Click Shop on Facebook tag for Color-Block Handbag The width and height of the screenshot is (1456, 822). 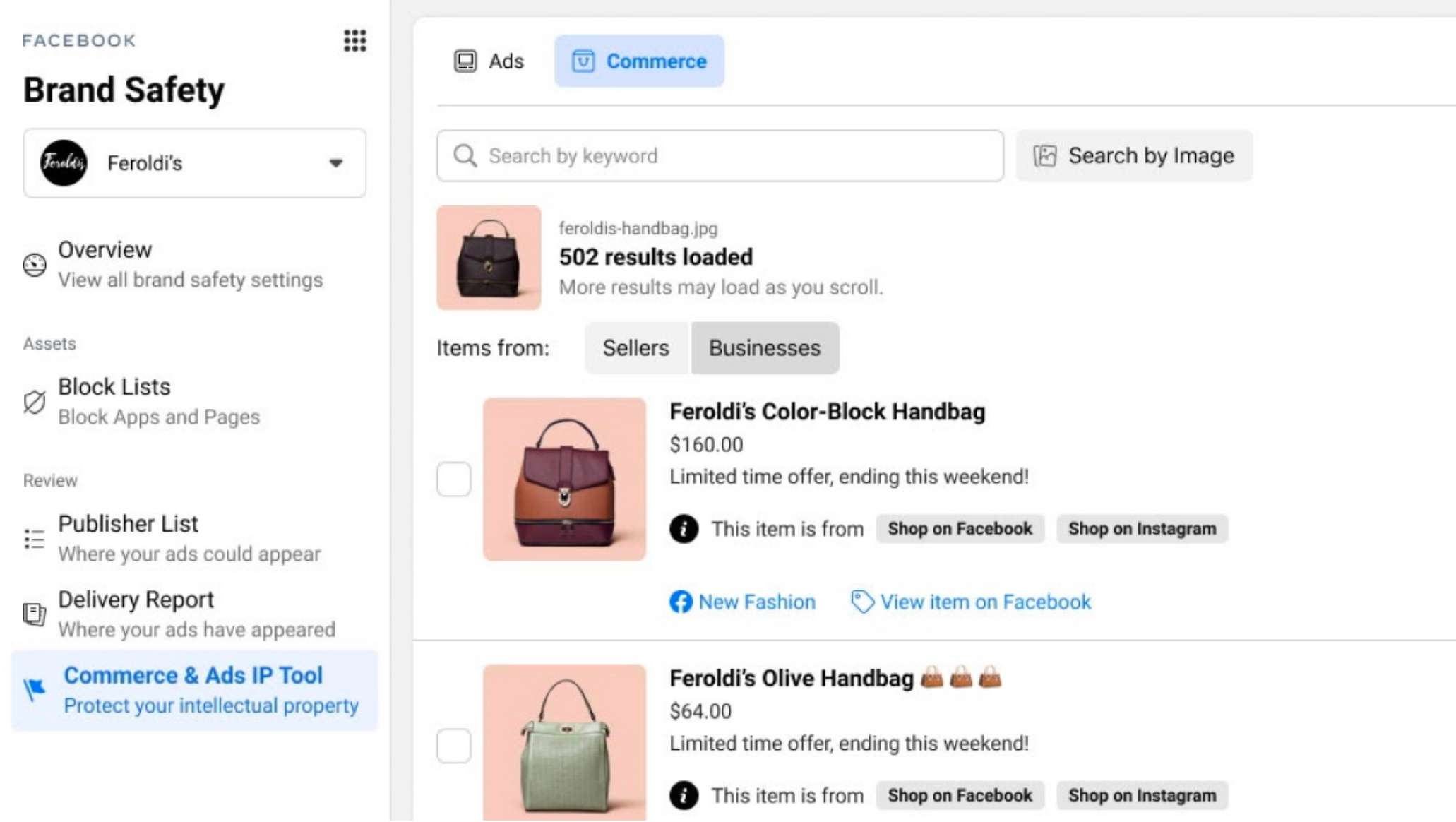point(960,529)
